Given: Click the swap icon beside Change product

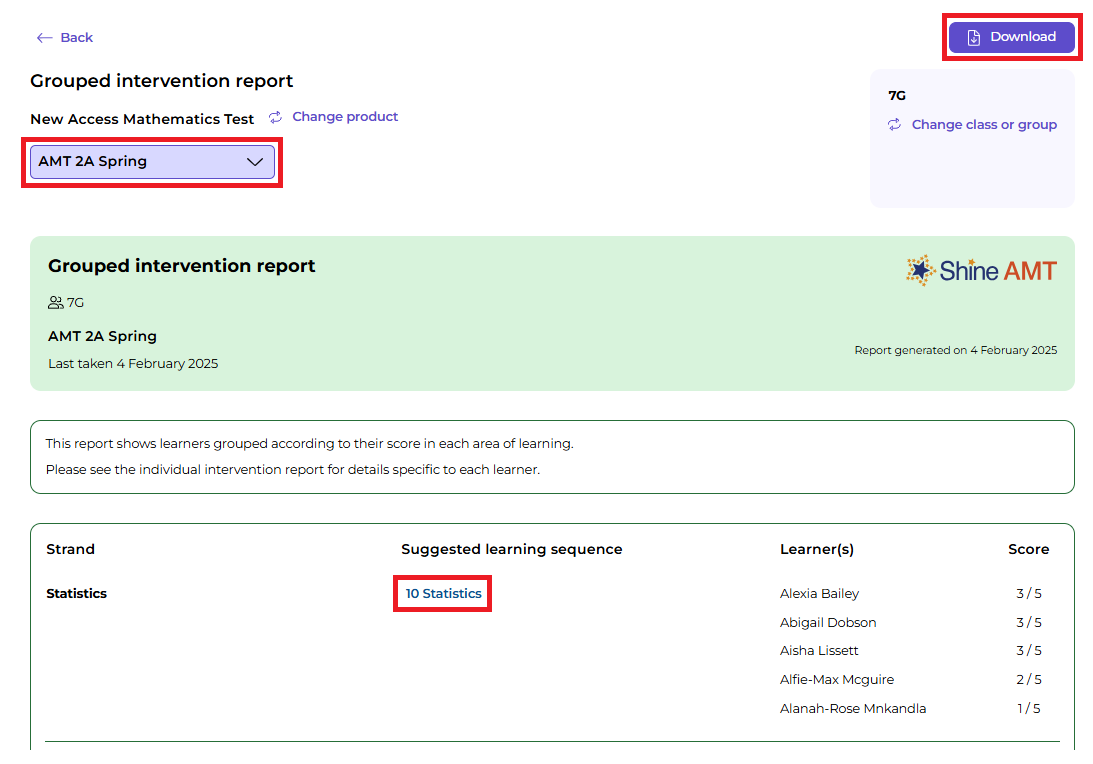Looking at the screenshot, I should 276,118.
